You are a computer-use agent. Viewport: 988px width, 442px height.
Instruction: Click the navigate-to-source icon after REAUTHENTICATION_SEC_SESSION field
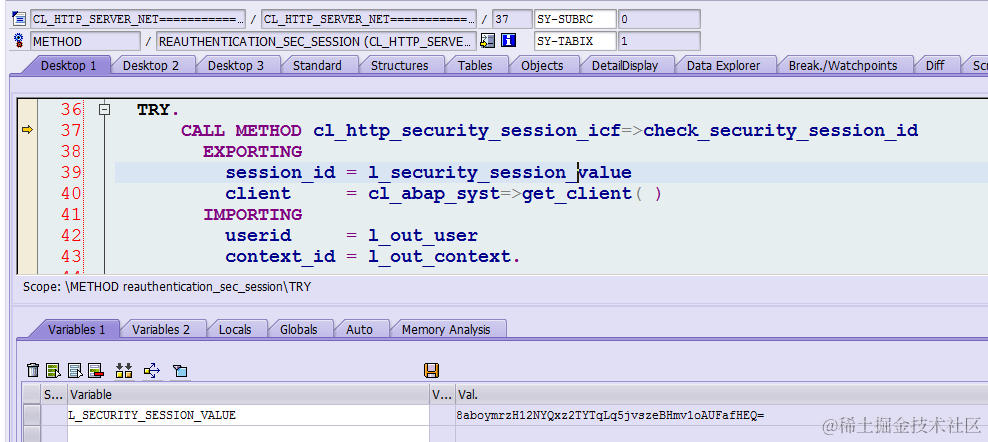pos(487,41)
